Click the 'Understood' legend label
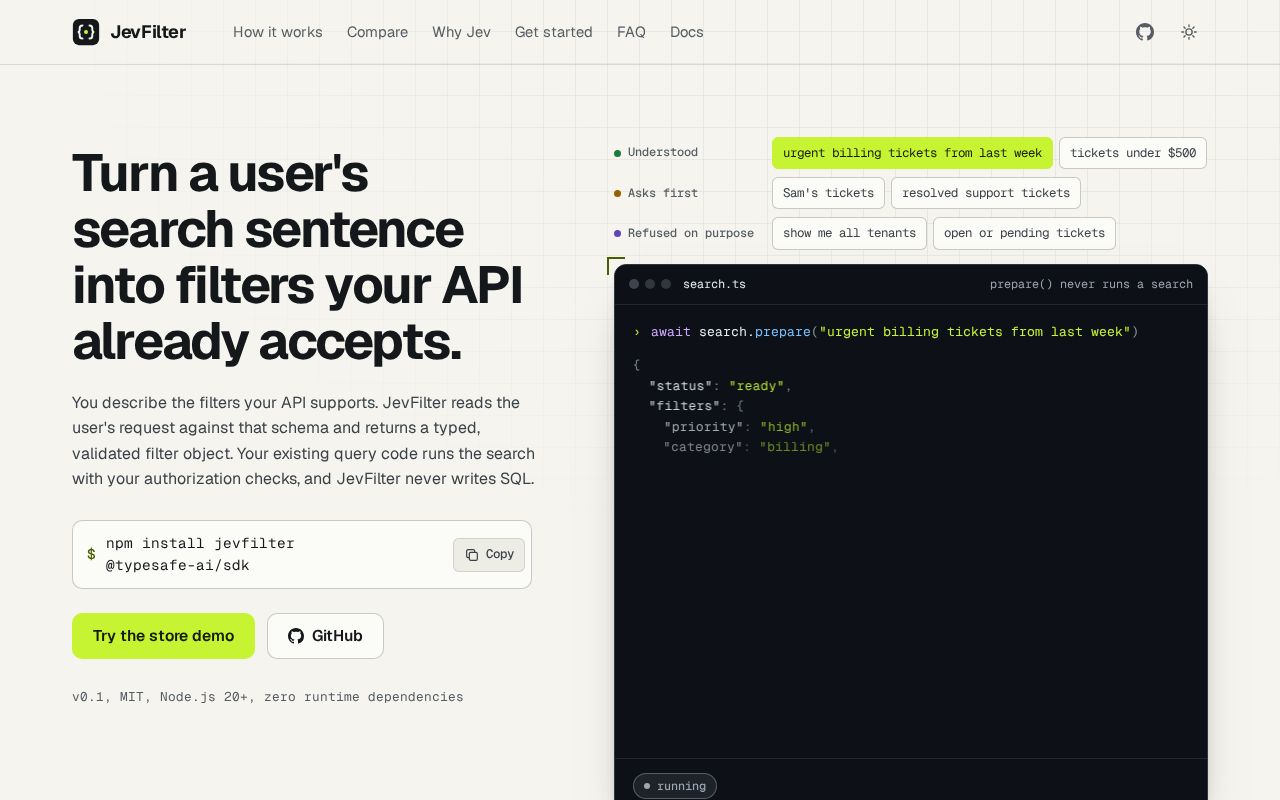The width and height of the screenshot is (1280, 800). pos(663,152)
